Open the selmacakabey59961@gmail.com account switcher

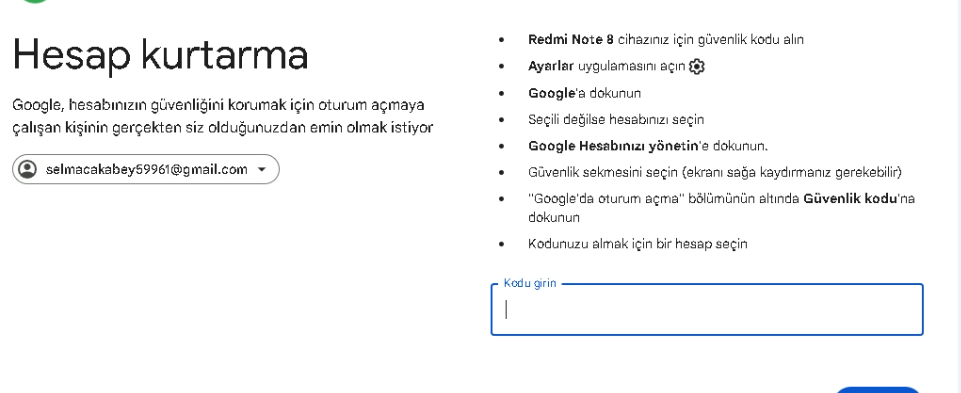[146, 169]
